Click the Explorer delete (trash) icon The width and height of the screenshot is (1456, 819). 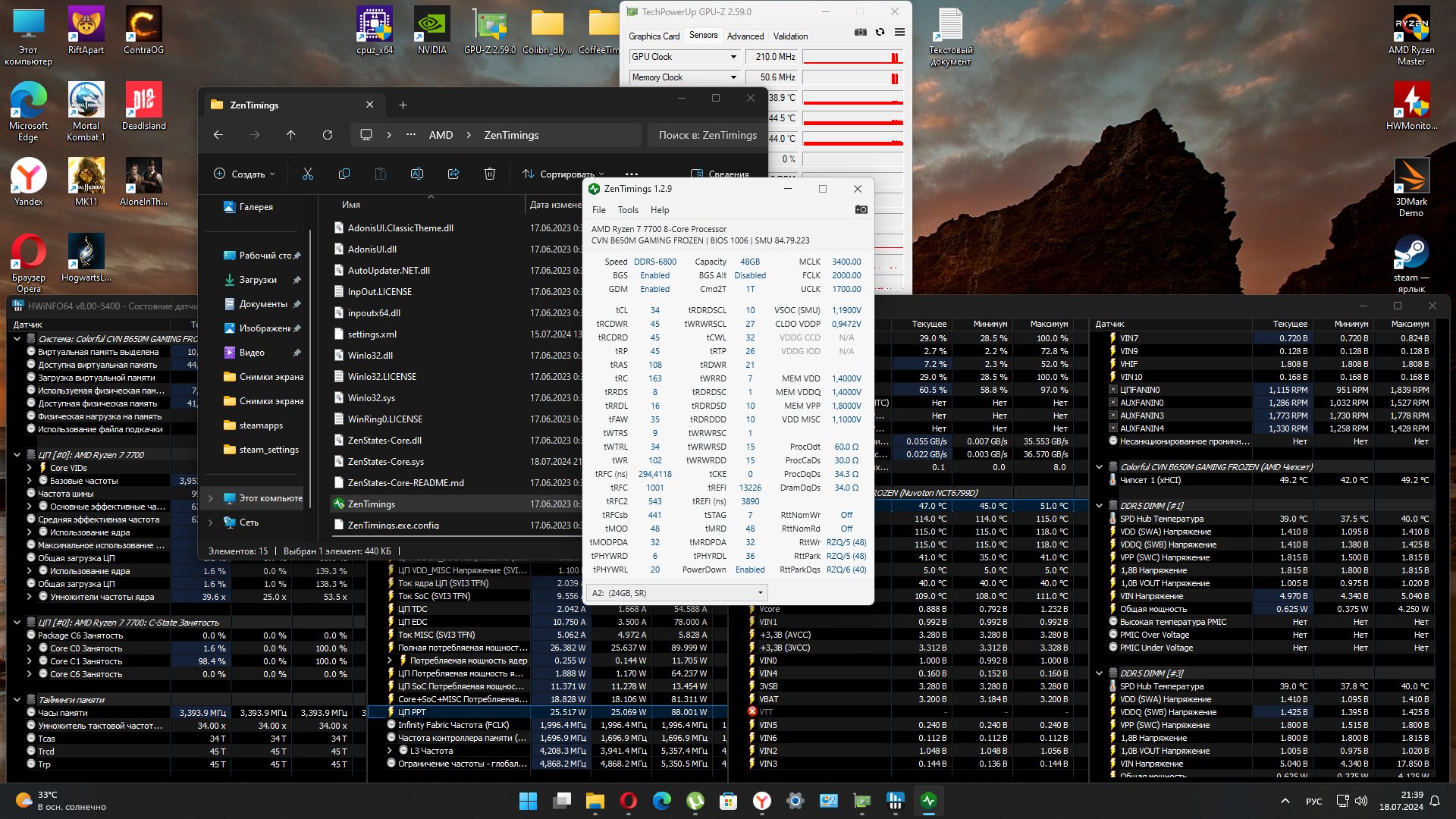click(490, 174)
